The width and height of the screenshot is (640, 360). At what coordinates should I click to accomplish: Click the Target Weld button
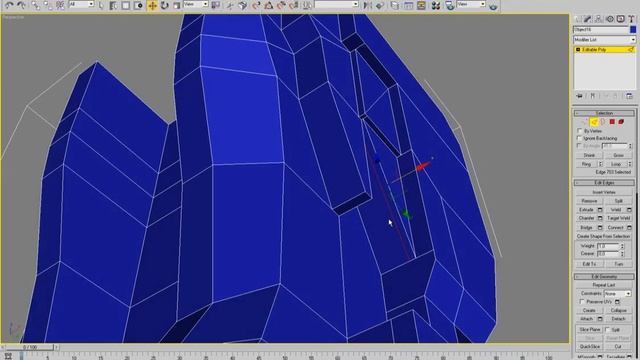[619, 218]
